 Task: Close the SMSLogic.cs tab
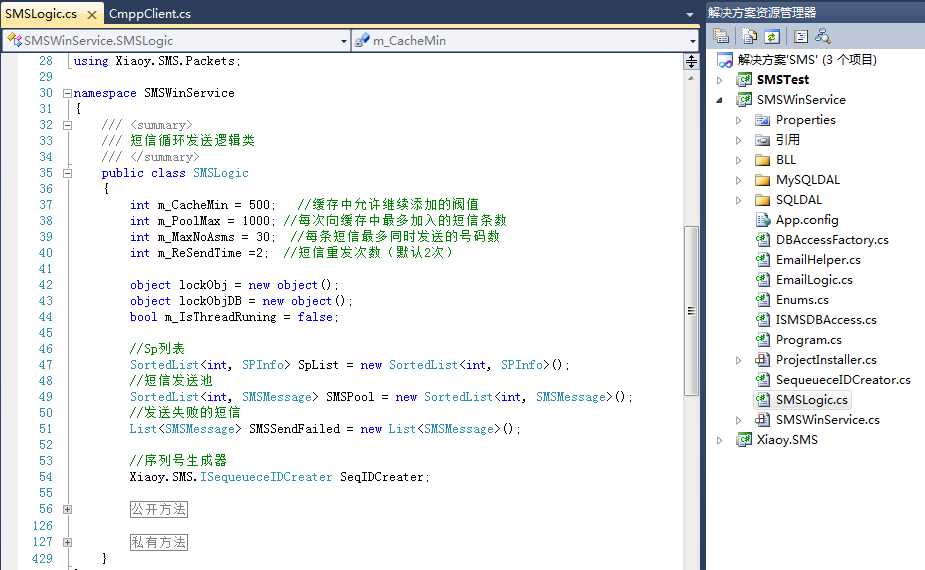click(x=91, y=15)
